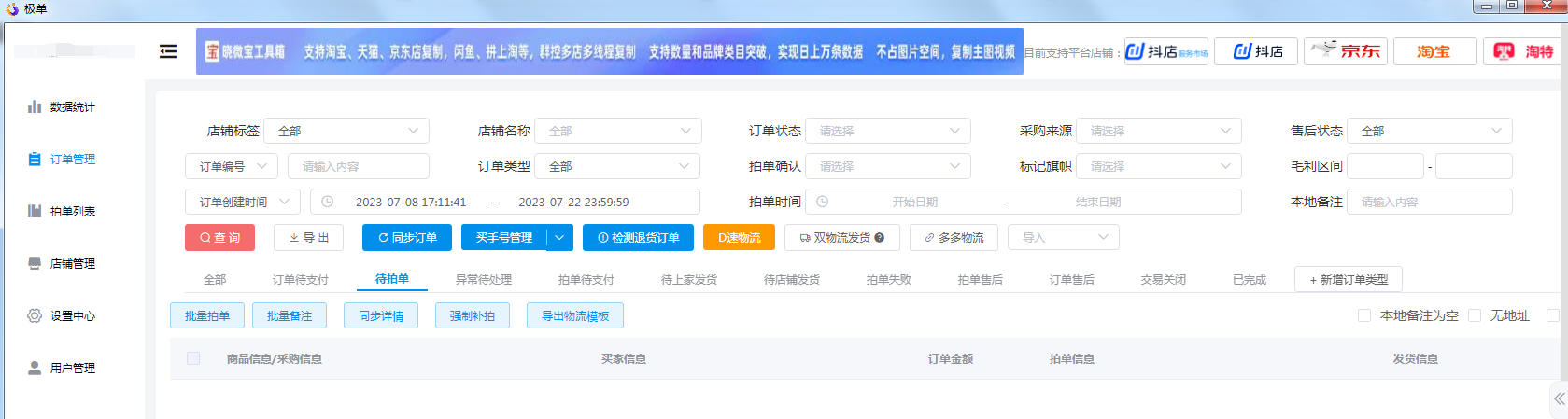The image size is (1568, 419).
Task: Switch to the 全部 orders tab
Action: point(215,280)
